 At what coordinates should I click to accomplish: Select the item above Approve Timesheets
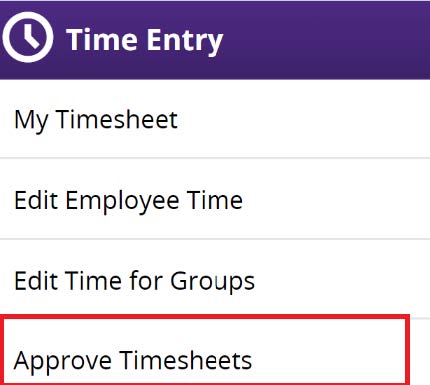(215, 277)
